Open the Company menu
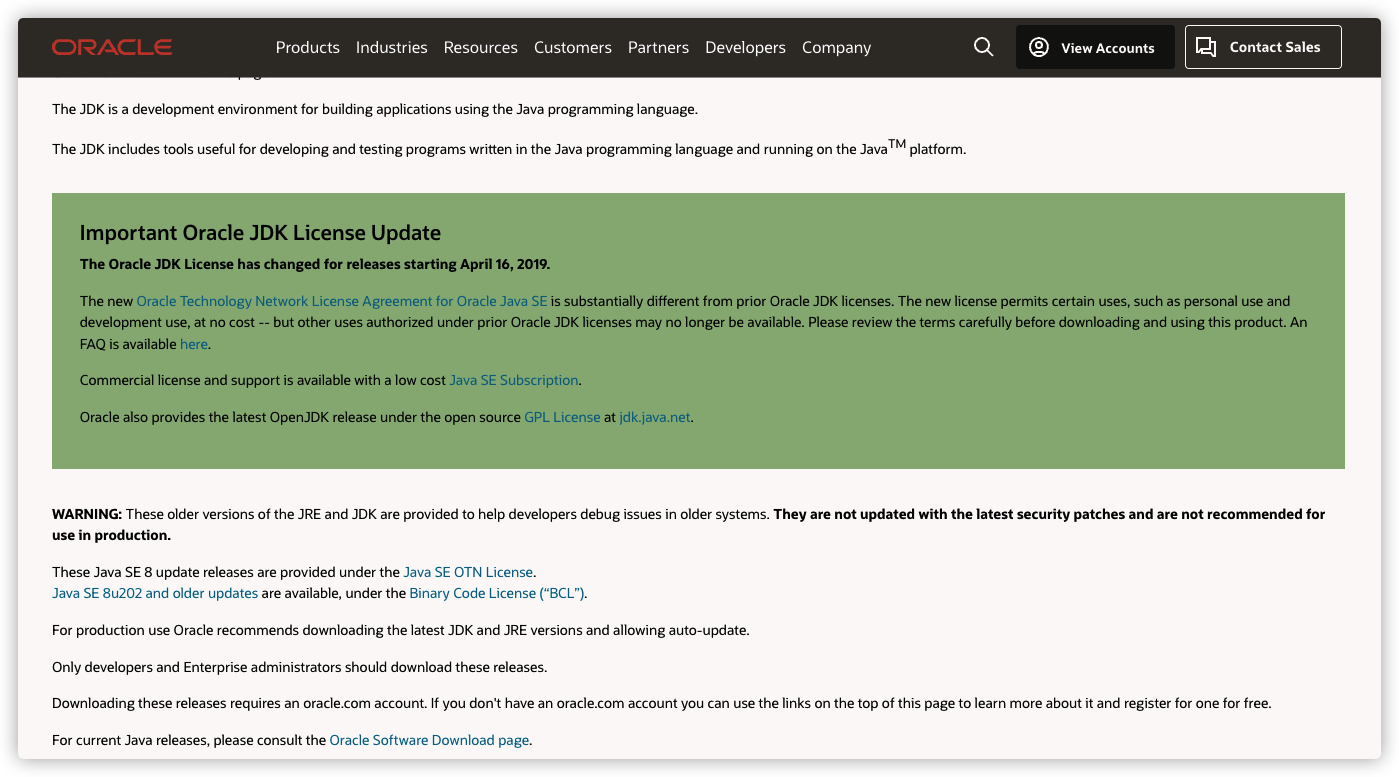 (x=836, y=47)
